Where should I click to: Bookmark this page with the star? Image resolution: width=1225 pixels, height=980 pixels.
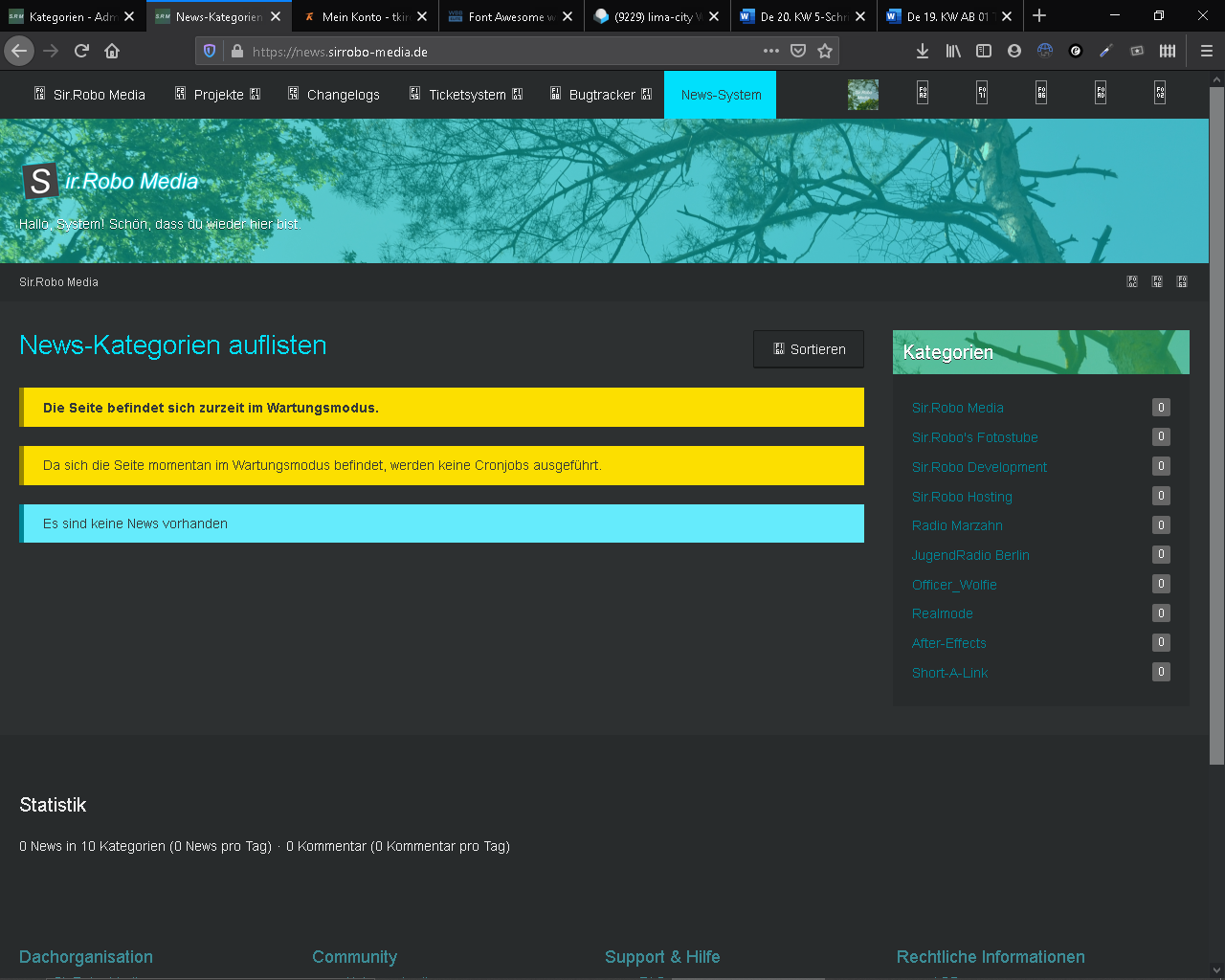click(x=825, y=51)
